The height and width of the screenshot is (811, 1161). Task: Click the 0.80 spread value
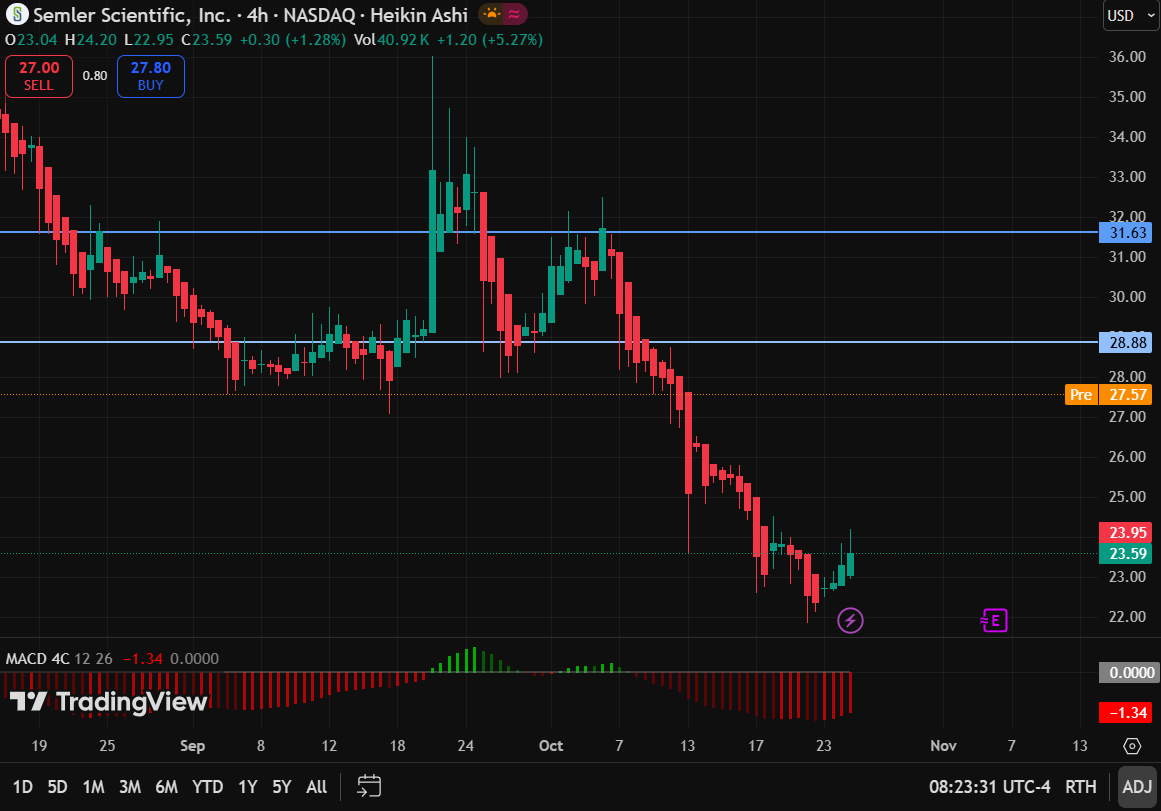point(95,76)
